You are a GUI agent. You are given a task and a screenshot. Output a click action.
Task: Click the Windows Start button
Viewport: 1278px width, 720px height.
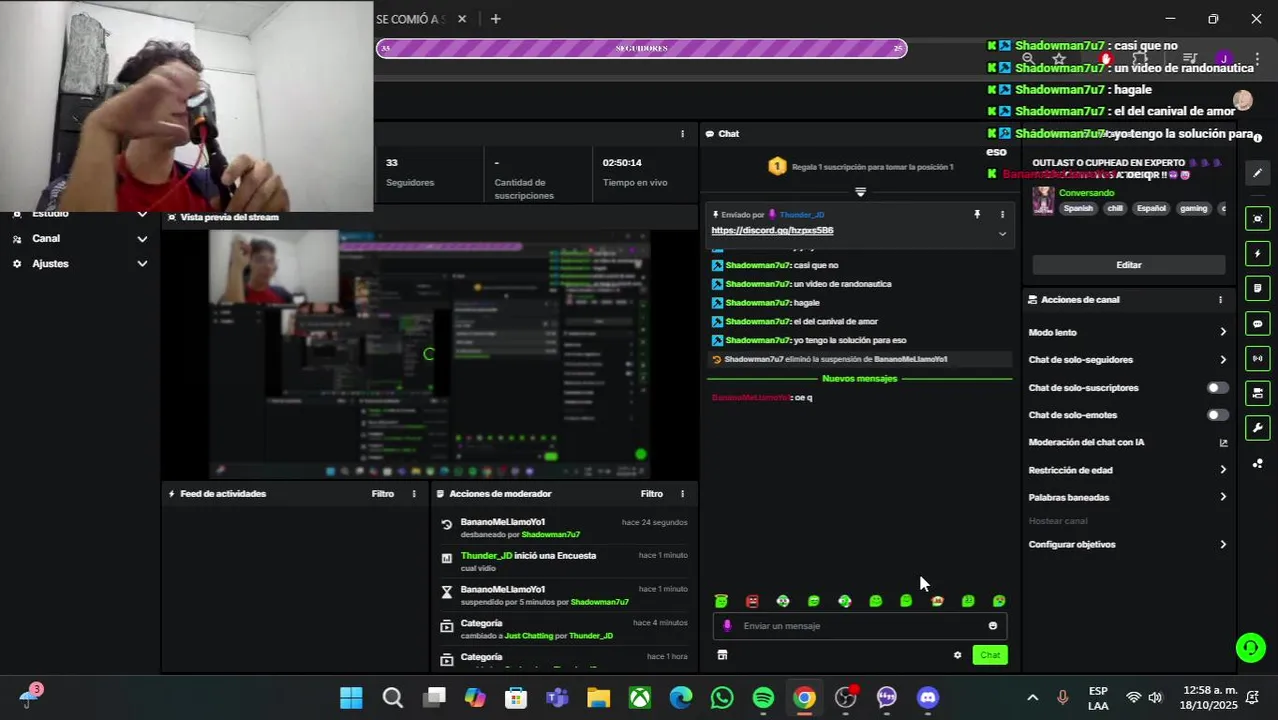tap(351, 698)
